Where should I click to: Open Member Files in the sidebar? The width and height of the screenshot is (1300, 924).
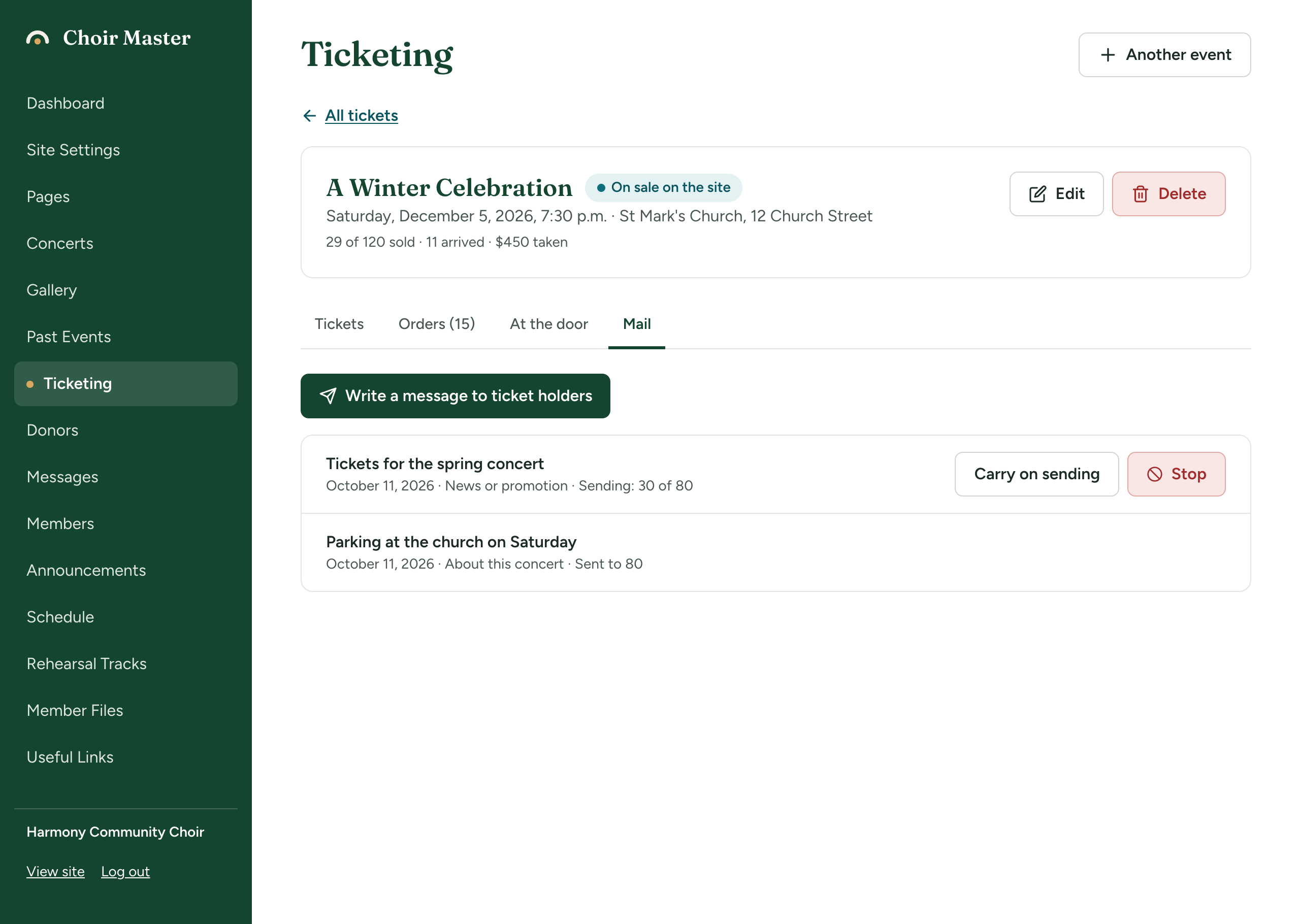pyautogui.click(x=126, y=711)
